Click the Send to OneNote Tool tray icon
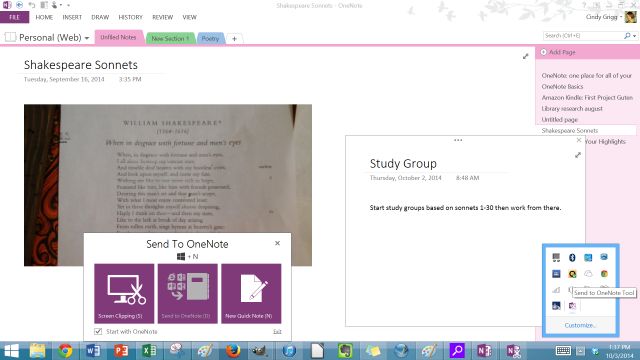Viewport: 640px width, 360px height. 572,306
